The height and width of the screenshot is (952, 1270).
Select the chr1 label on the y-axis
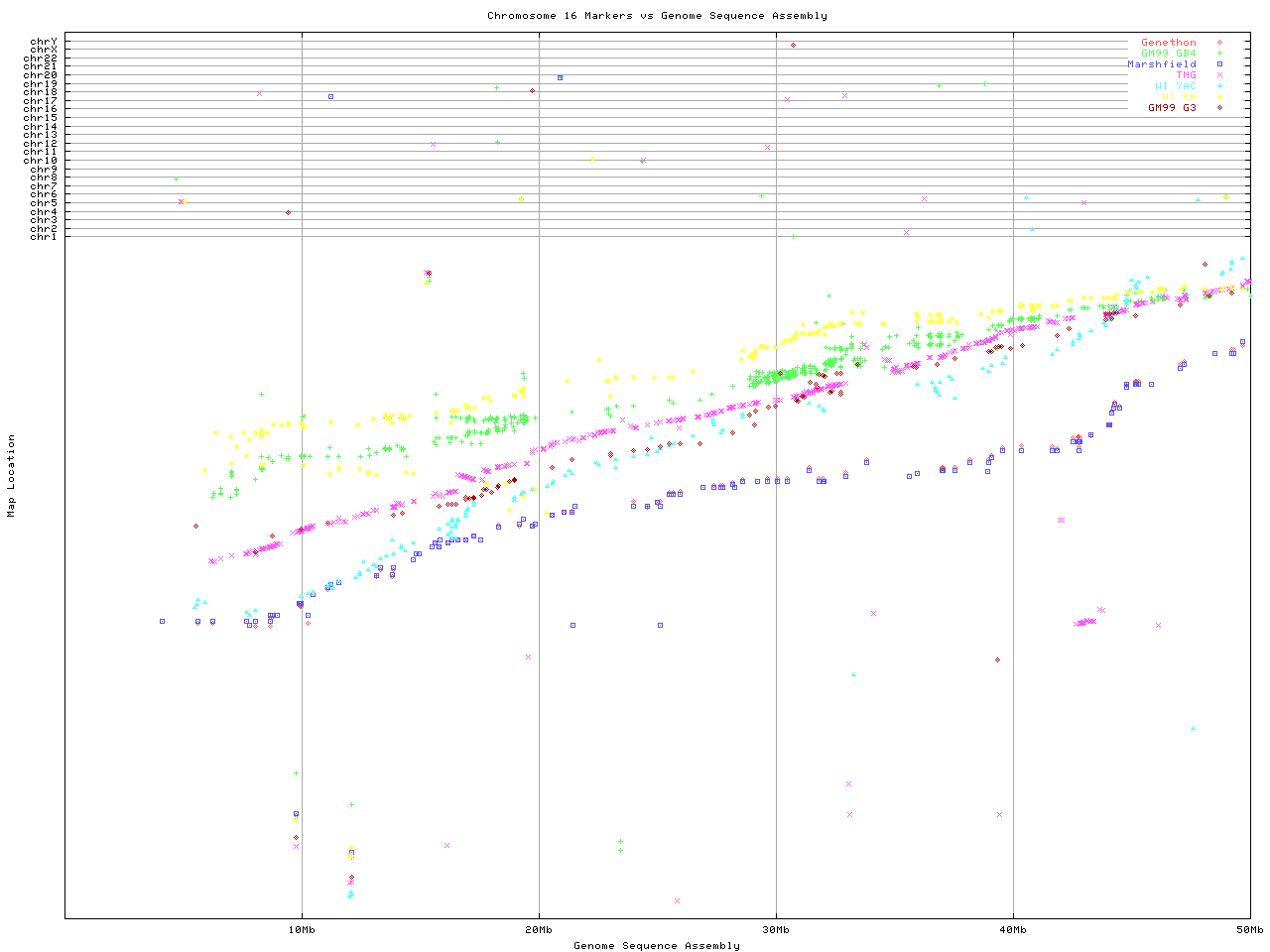[x=44, y=236]
